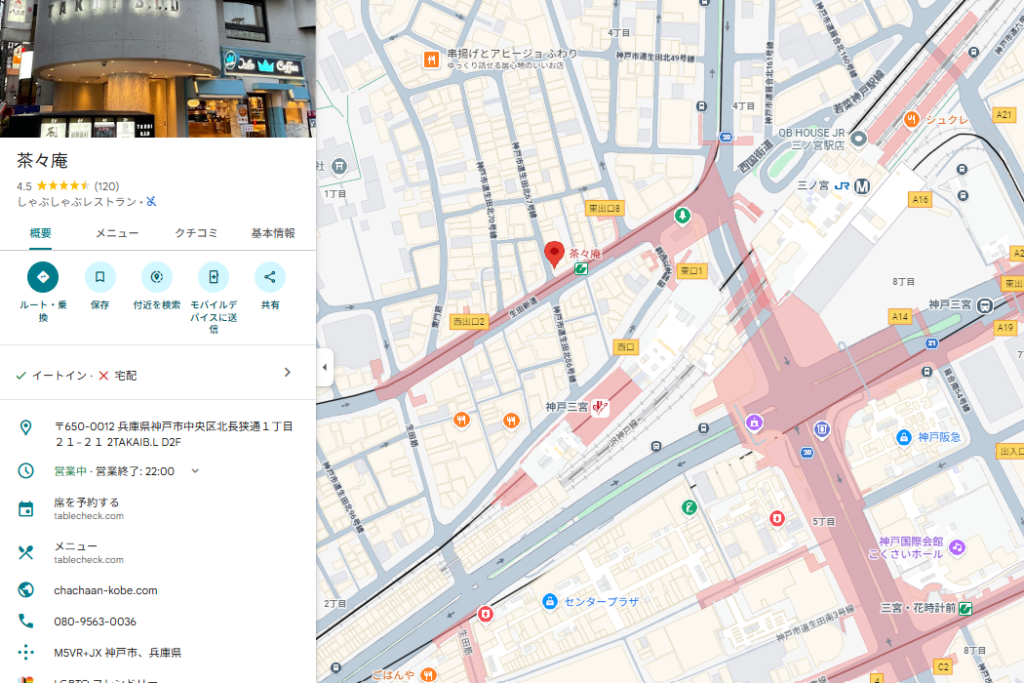Viewport: 1024px width, 683px height.
Task: Expand the イートイン・宅配 service options row
Action: [287, 373]
